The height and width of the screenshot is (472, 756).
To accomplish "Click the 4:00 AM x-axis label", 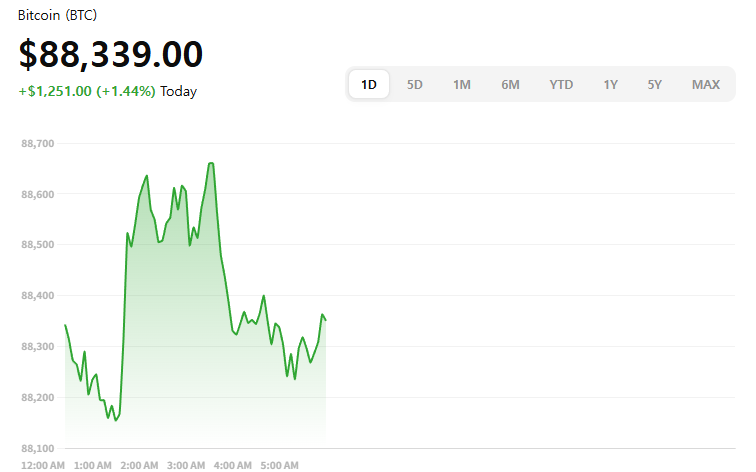I will (232, 465).
